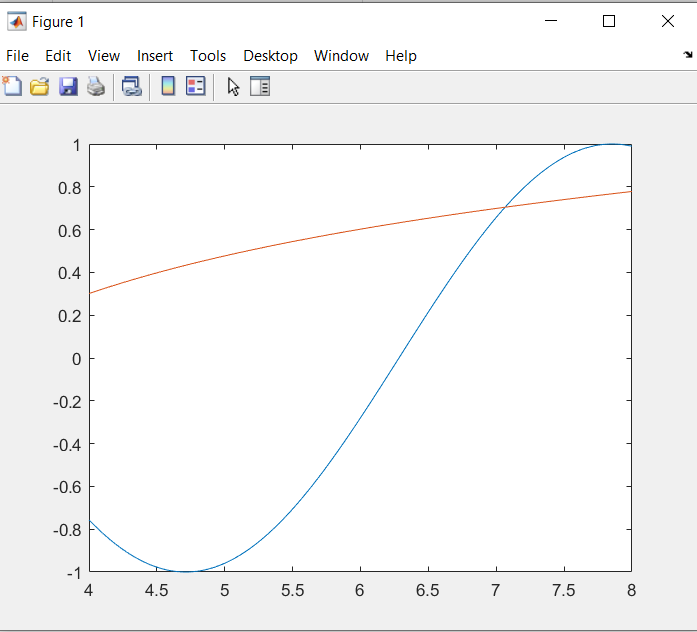Click the x-axis tick label 5.5
Image resolution: width=697 pixels, height=632 pixels.
click(292, 591)
